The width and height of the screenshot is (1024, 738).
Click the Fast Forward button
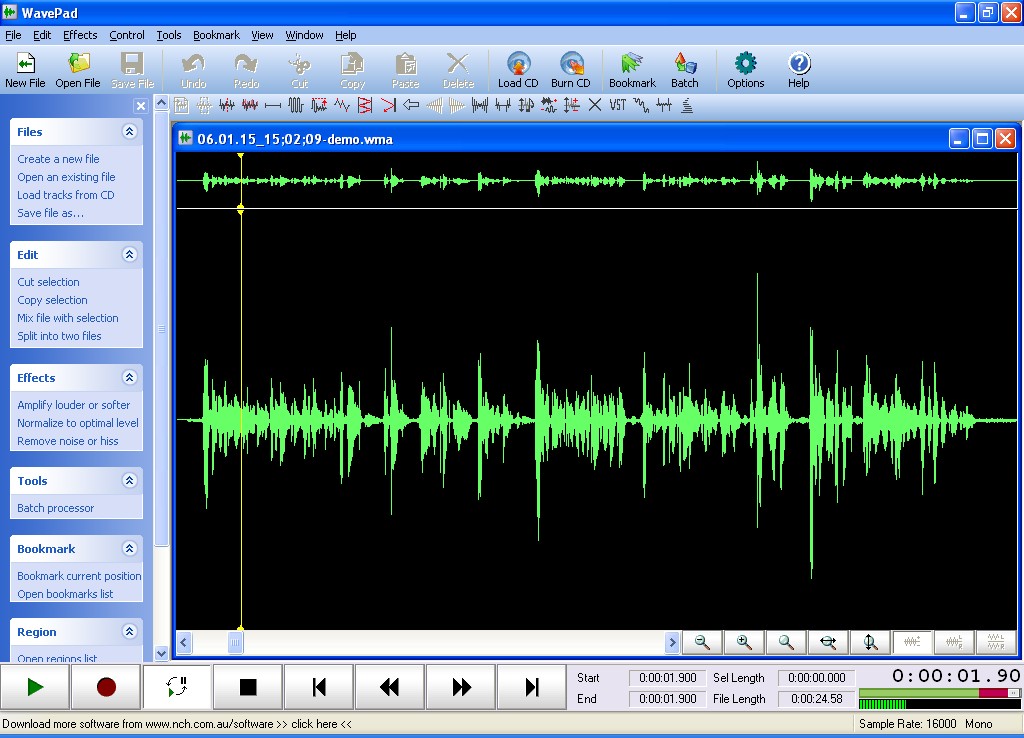point(461,687)
